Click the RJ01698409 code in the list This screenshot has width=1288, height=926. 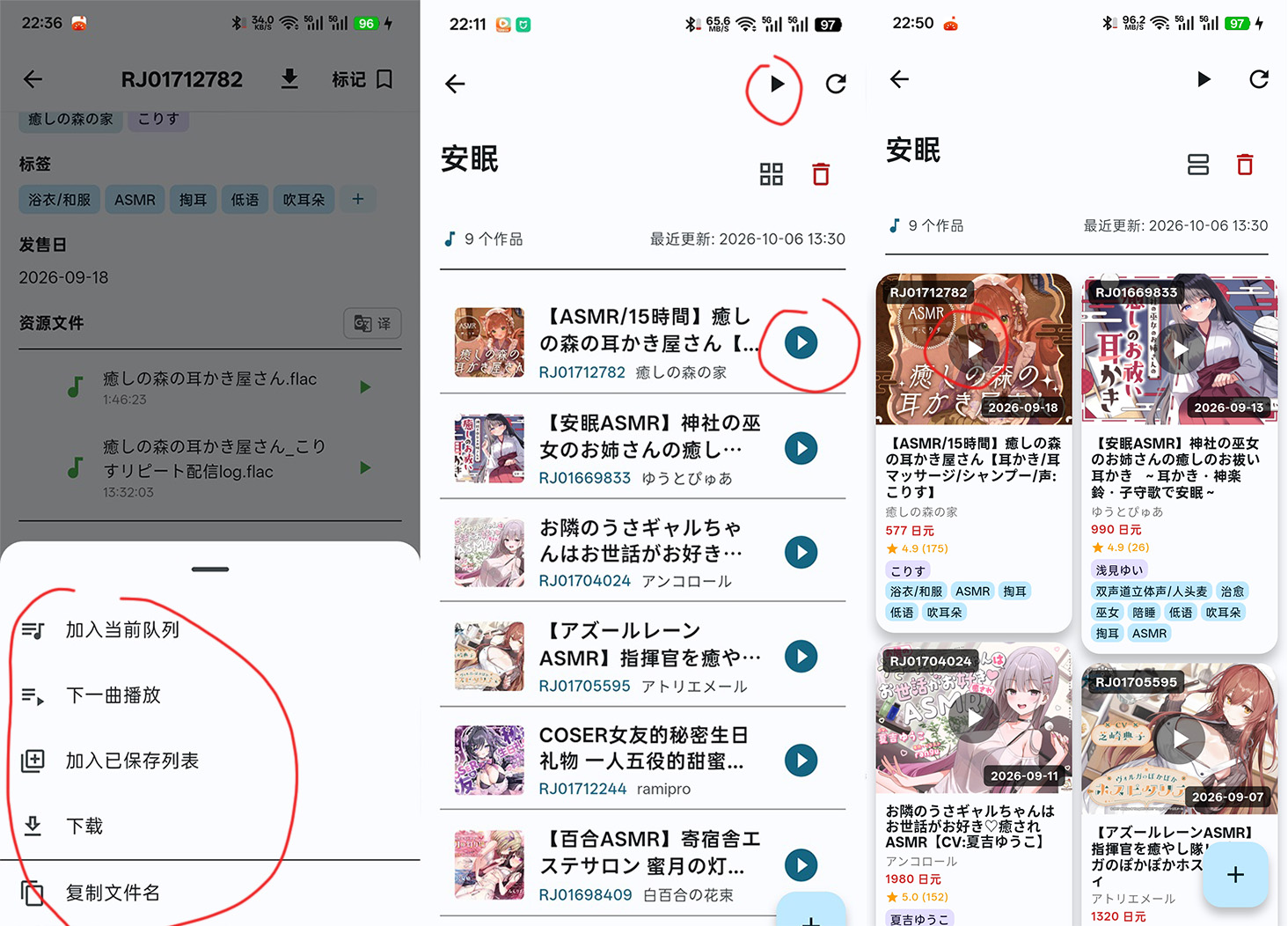coord(585,894)
